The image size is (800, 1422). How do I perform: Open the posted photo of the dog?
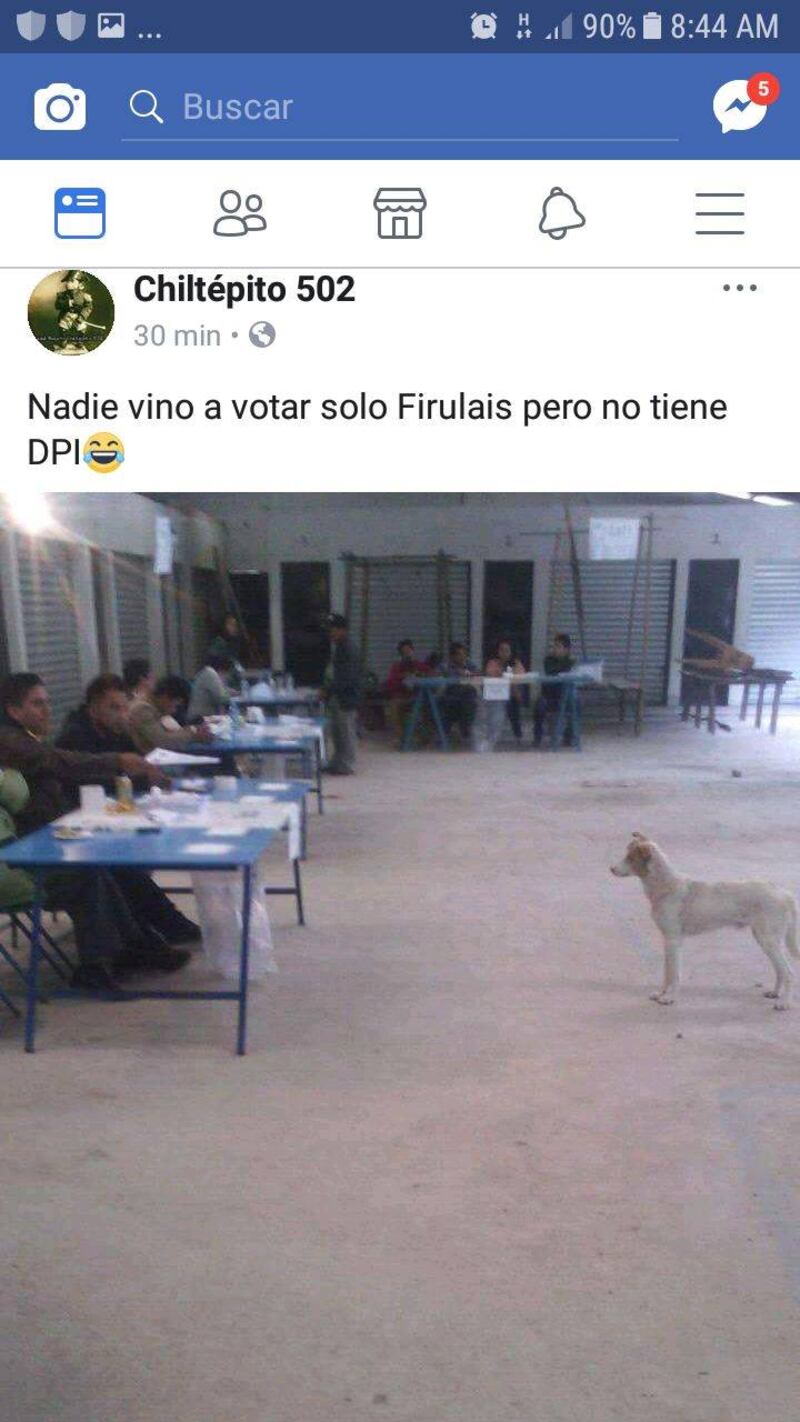pyautogui.click(x=400, y=957)
